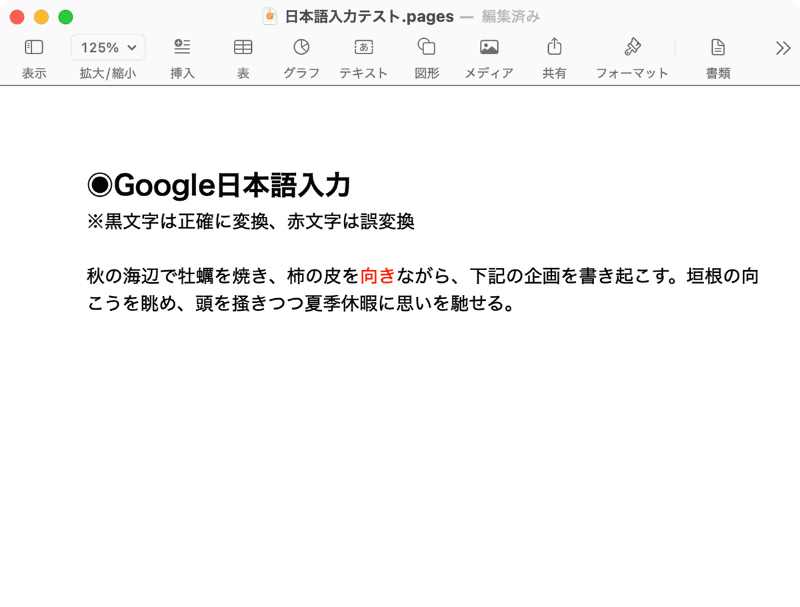Insert a table with the 表 icon
The height and width of the screenshot is (607, 800).
click(243, 47)
